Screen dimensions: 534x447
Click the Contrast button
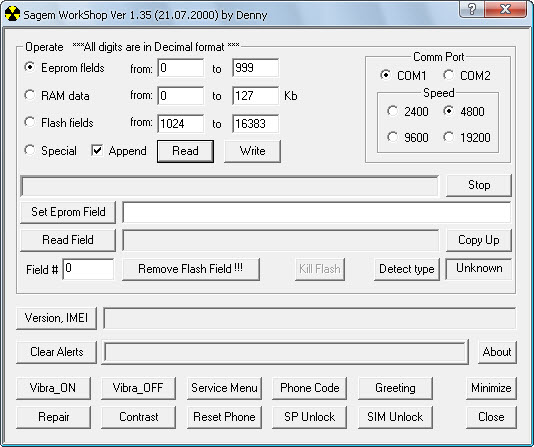click(139, 417)
